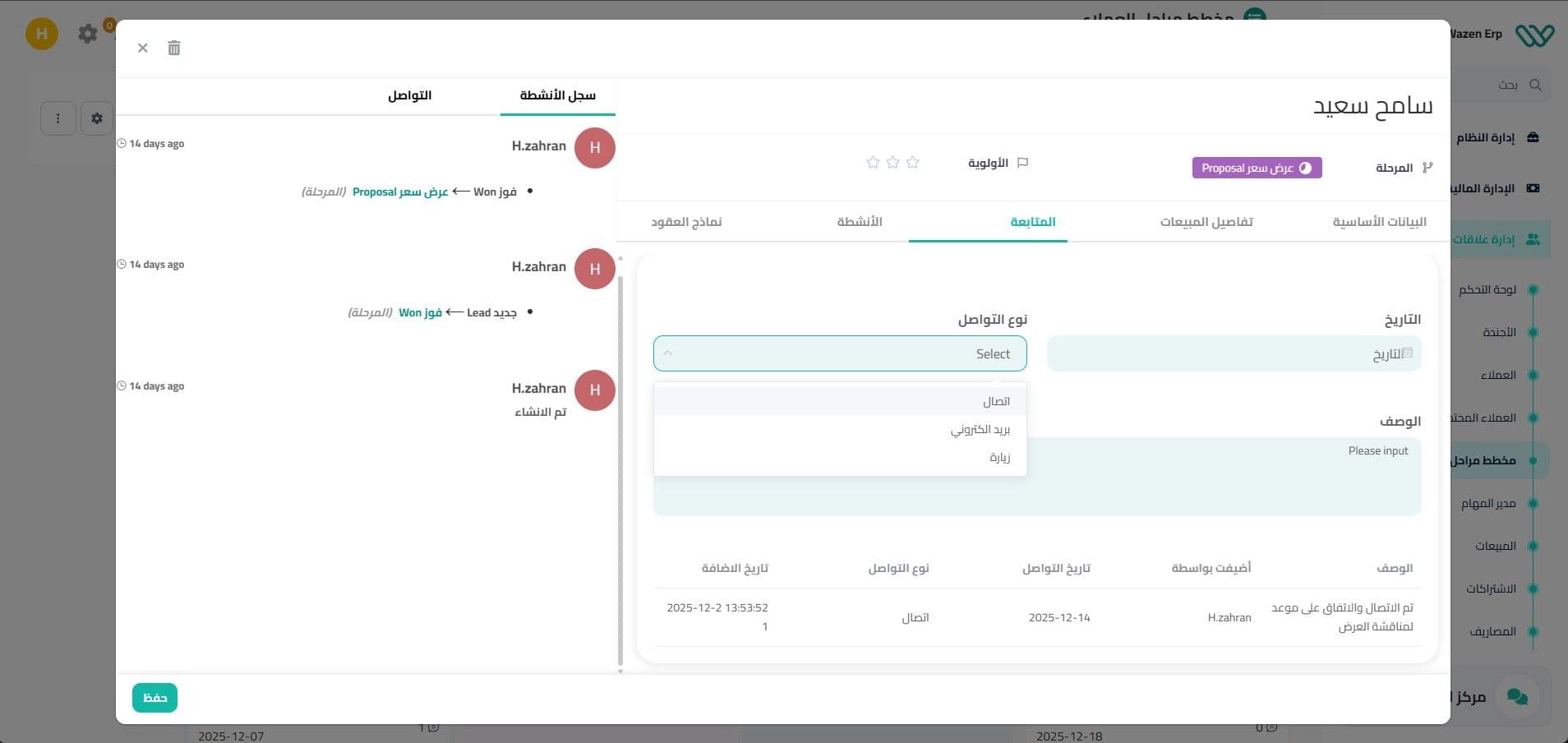Click the activity log vertical scrollbar
The height and width of the screenshot is (743, 1568).
620,468
